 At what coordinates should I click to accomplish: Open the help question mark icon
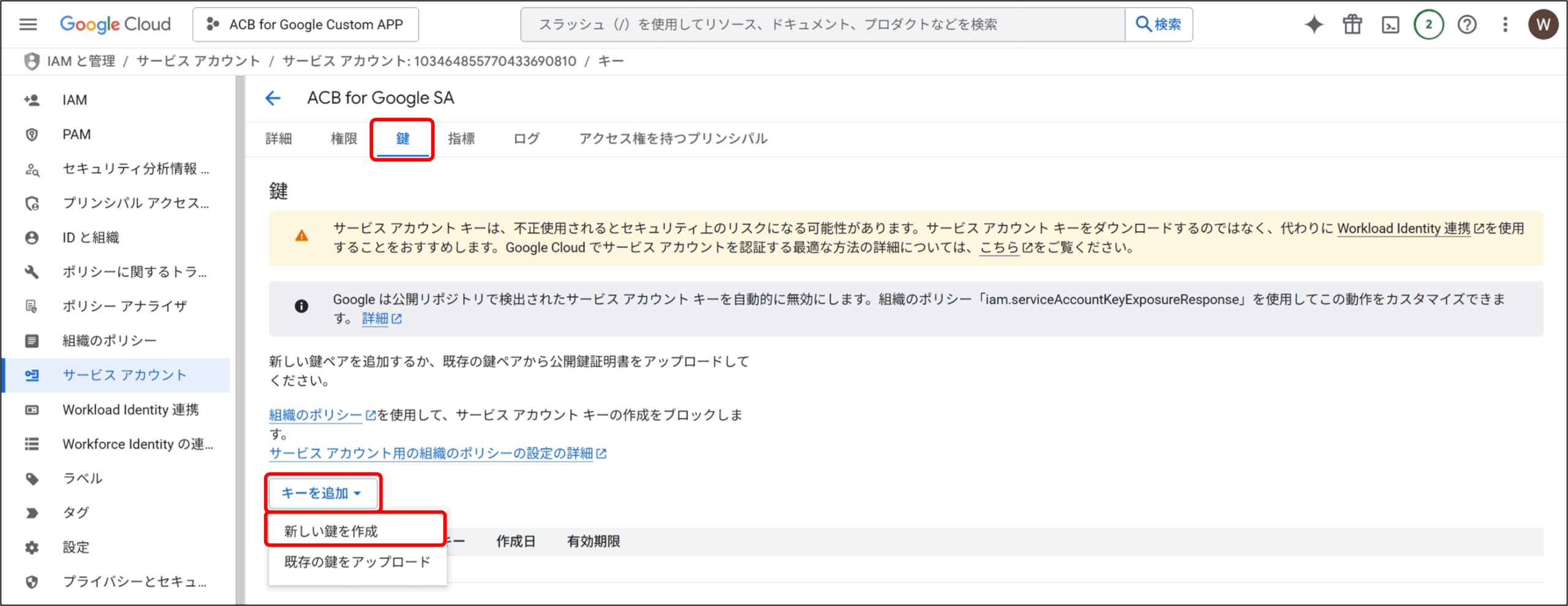(1467, 25)
